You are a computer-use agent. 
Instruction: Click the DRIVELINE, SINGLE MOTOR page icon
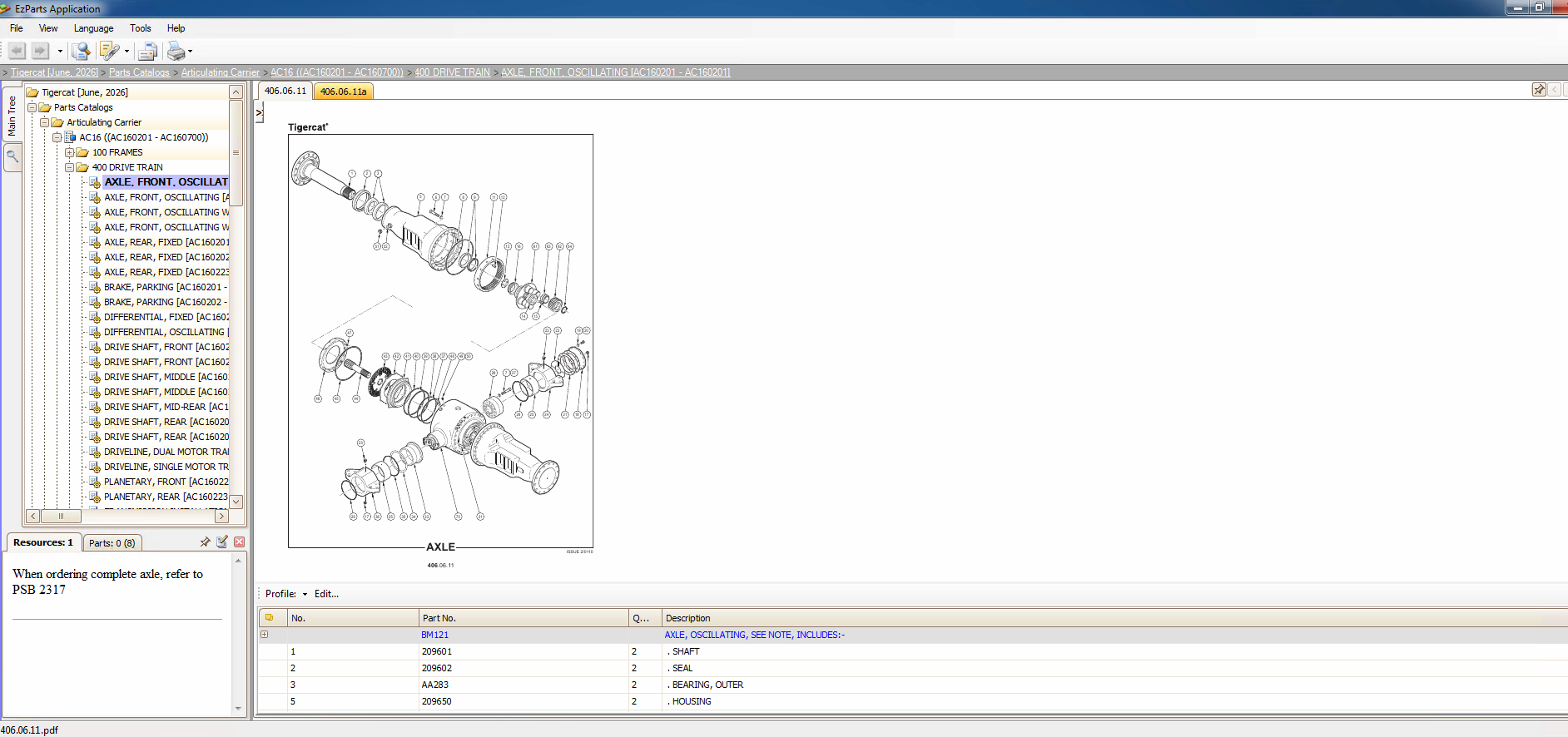pyautogui.click(x=95, y=467)
